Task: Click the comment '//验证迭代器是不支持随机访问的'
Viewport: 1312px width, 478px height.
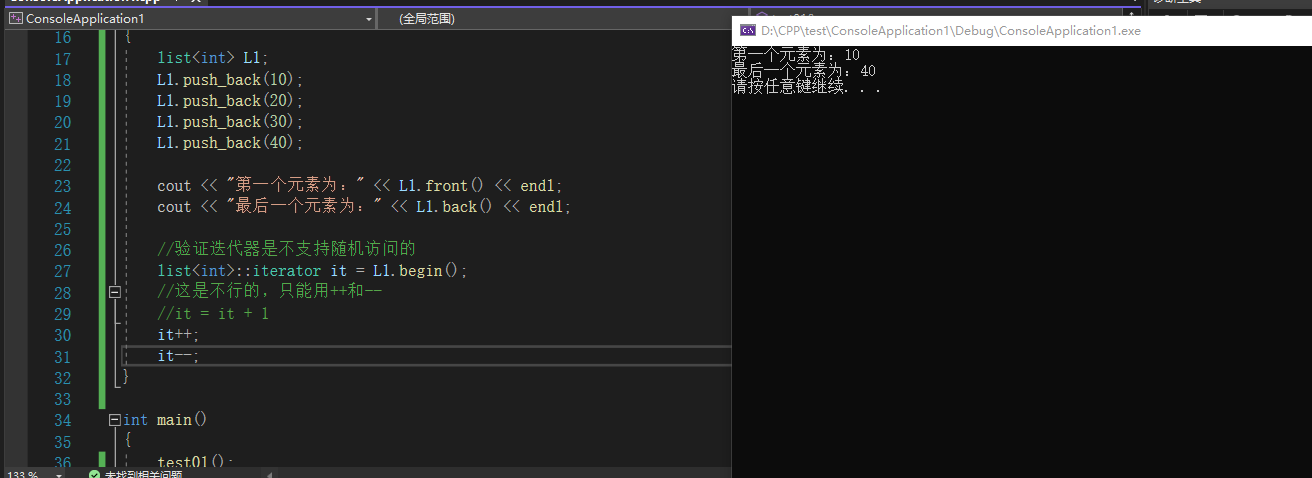Action: tap(286, 249)
